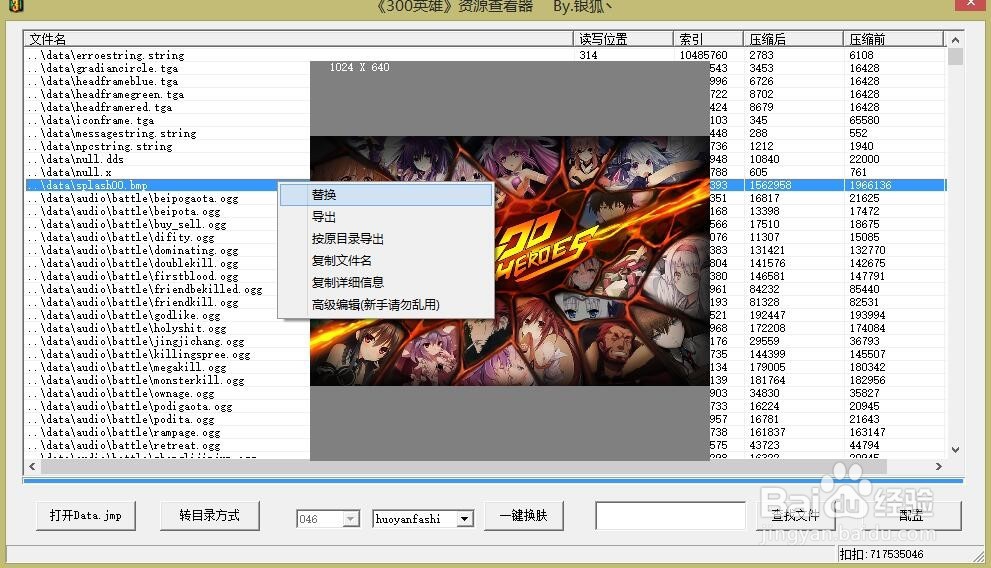Select 按原目录导出 in the context menu
The height and width of the screenshot is (568, 991).
(386, 239)
